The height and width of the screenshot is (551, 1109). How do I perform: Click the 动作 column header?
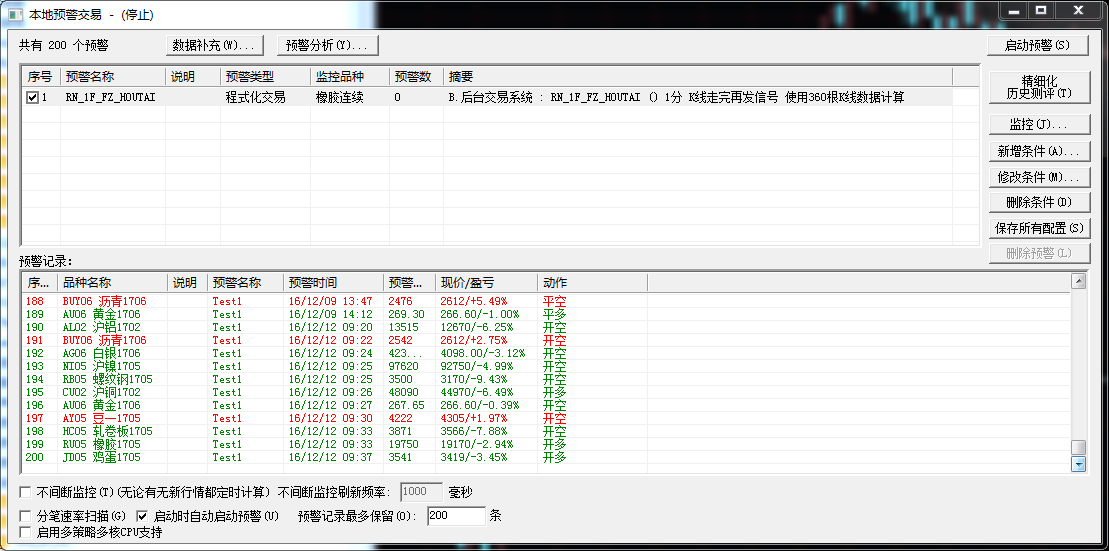(x=593, y=283)
